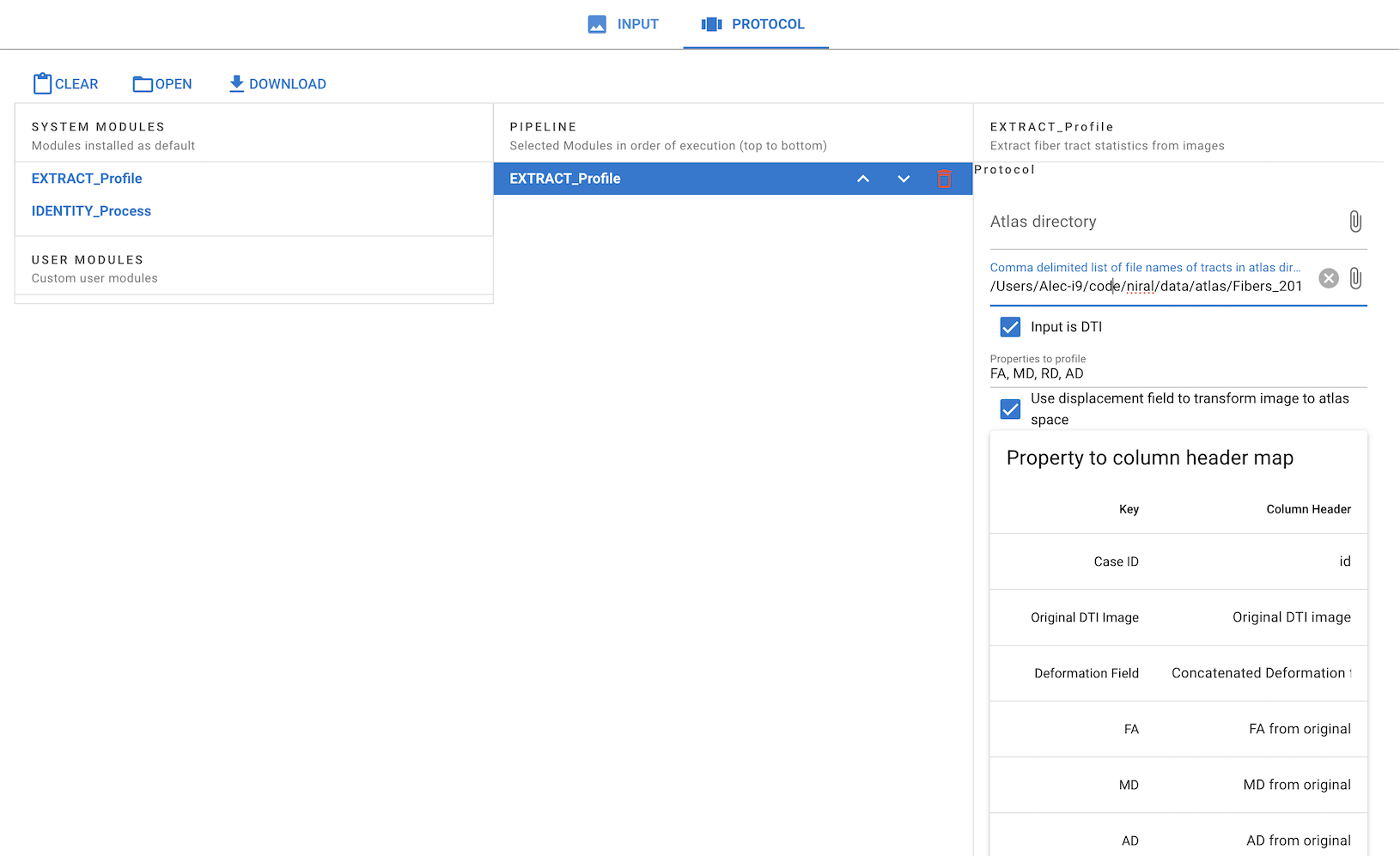
Task: Click the 'Case ID' key cell
Action: point(1116,562)
